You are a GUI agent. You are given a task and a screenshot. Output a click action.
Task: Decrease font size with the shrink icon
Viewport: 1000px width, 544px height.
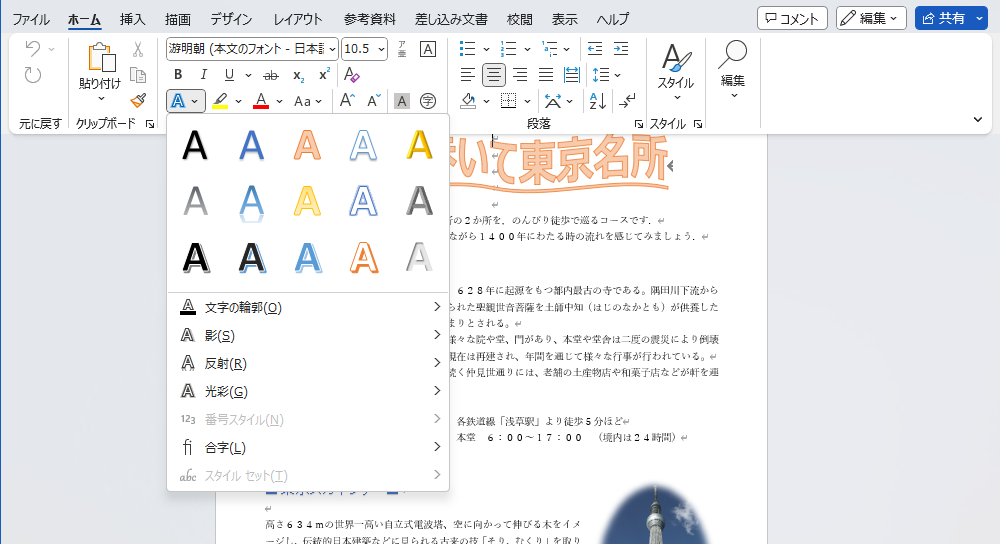click(x=374, y=100)
